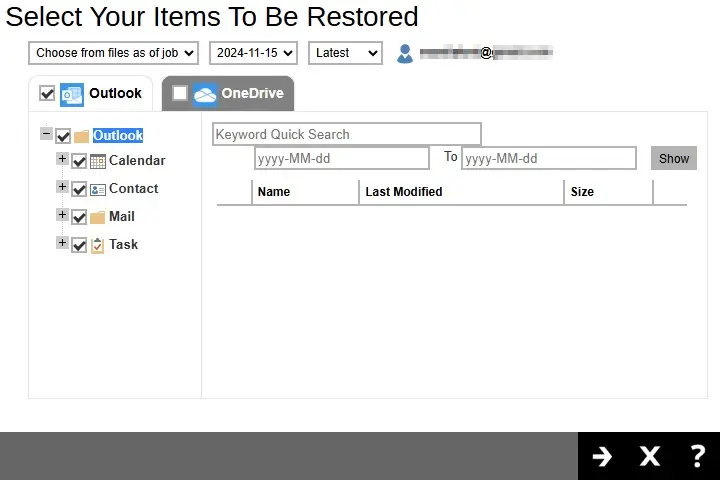Viewport: 720px width, 480px height.
Task: Open the backup date 2024-11-15 dropdown
Action: pos(253,53)
